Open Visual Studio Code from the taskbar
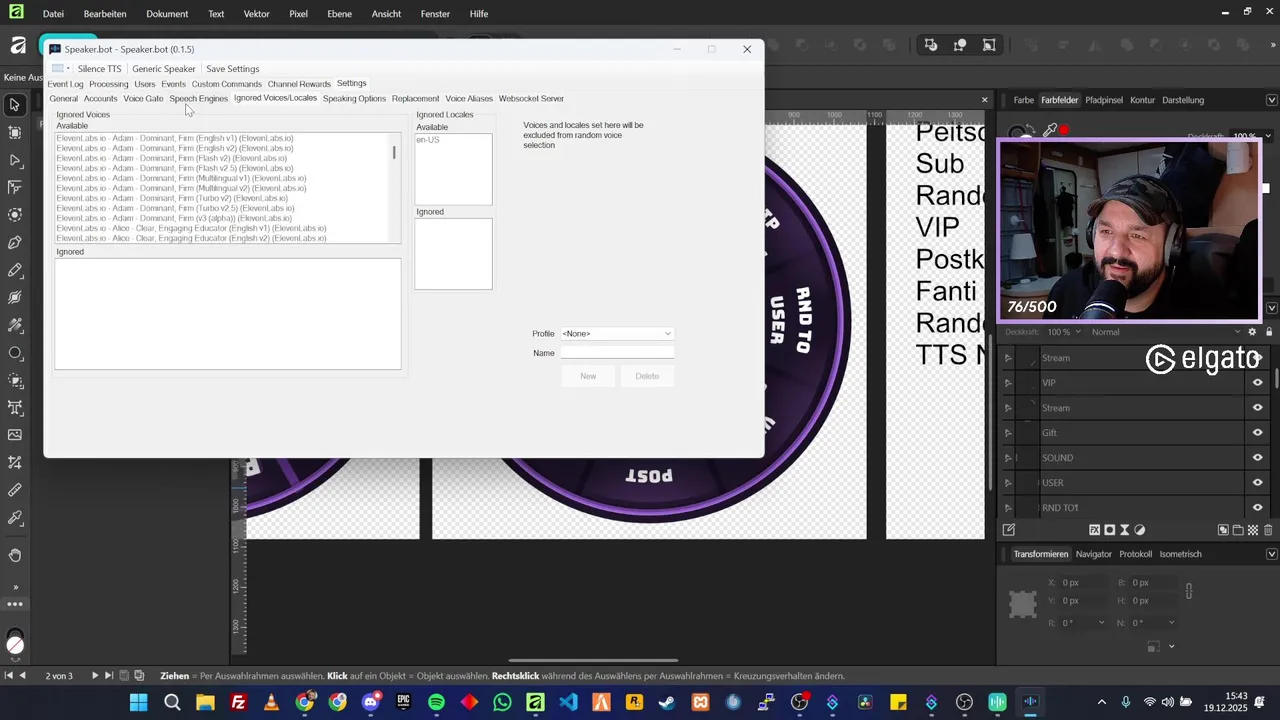 click(568, 702)
